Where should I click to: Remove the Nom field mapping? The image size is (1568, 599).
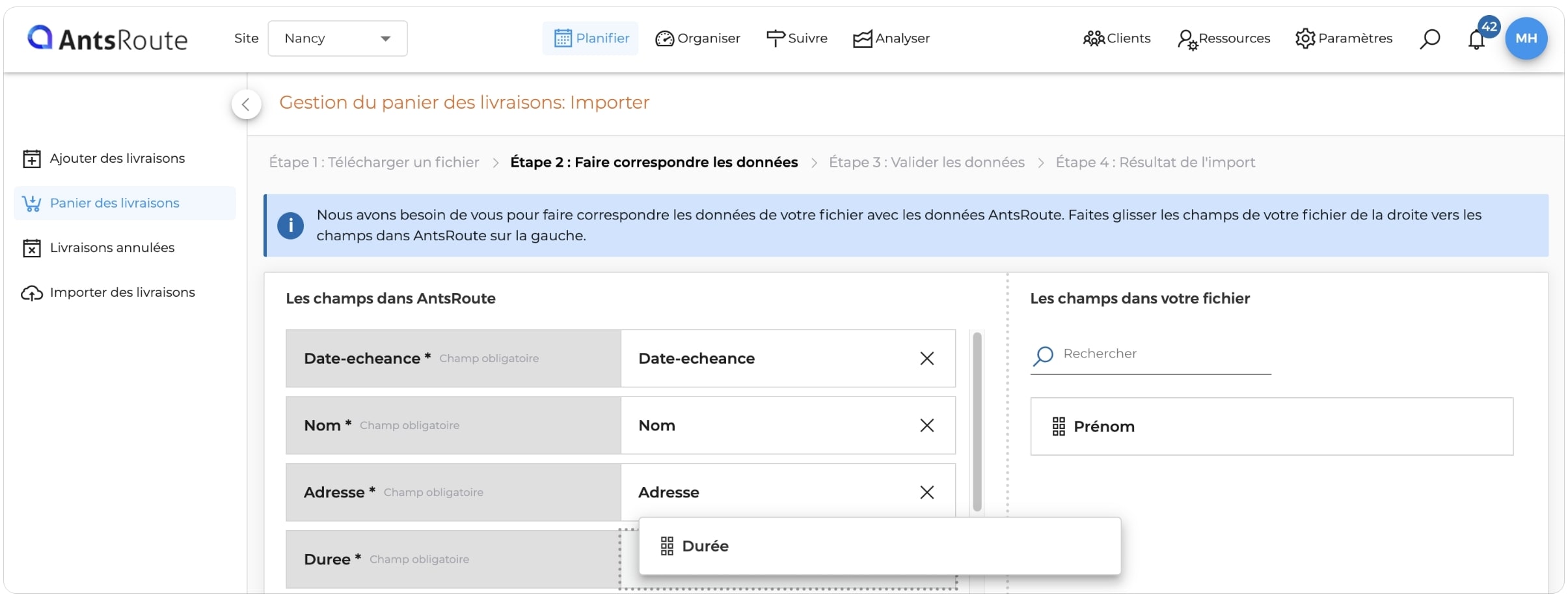tap(927, 426)
